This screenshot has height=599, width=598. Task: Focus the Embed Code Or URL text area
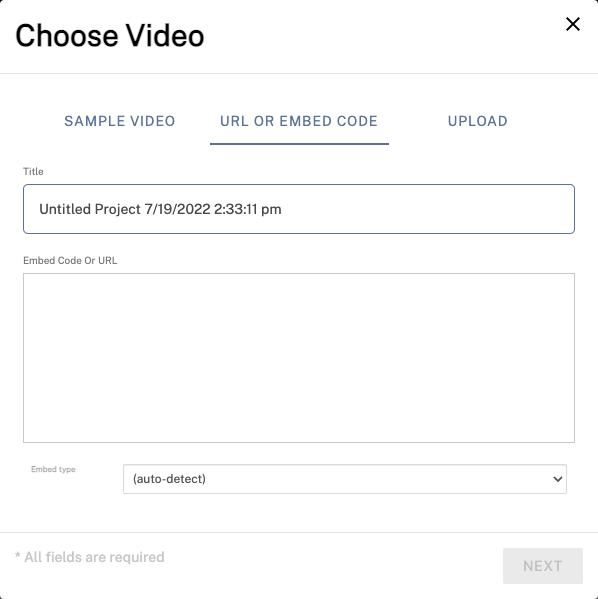tap(299, 358)
